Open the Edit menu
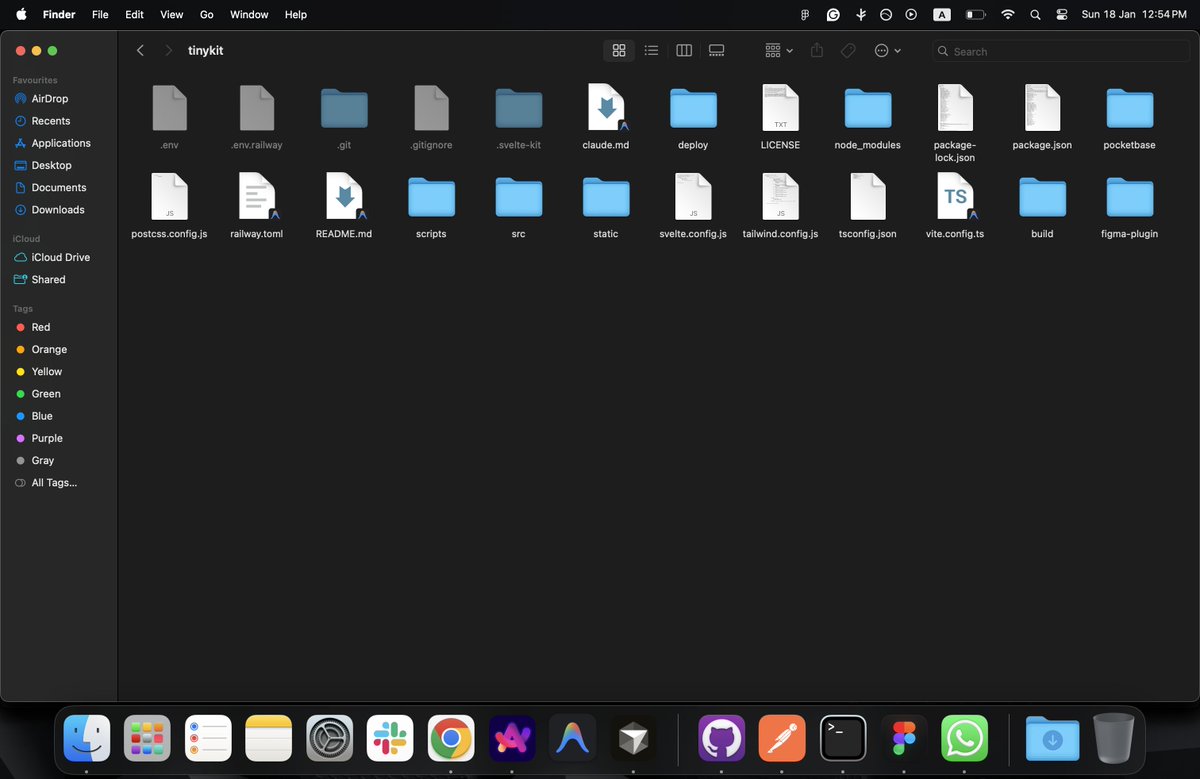 pyautogui.click(x=134, y=15)
